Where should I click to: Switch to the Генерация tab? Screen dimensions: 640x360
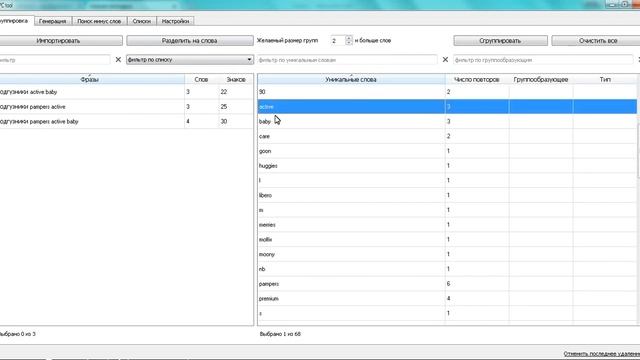point(53,21)
